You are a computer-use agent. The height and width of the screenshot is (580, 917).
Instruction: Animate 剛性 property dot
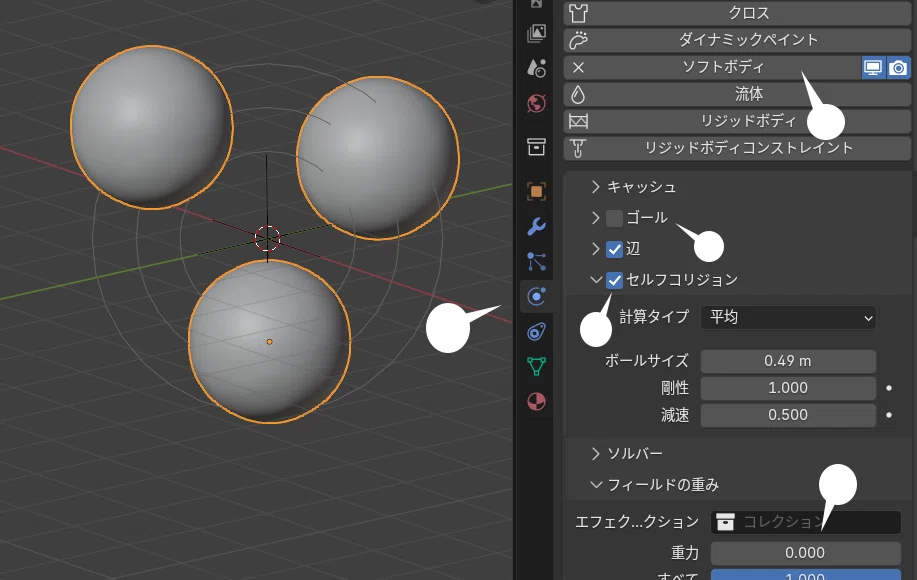click(x=889, y=388)
